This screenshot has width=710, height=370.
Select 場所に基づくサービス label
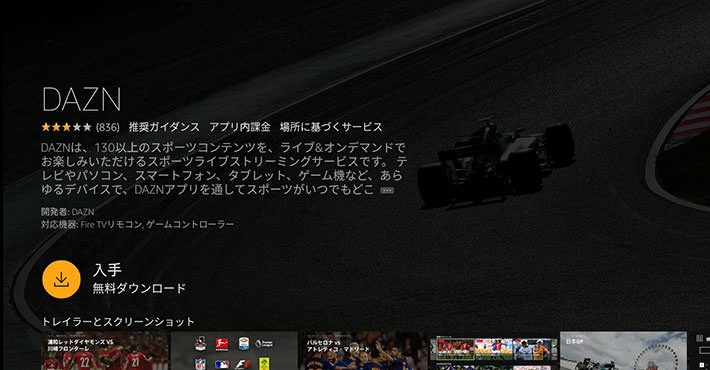click(x=331, y=127)
